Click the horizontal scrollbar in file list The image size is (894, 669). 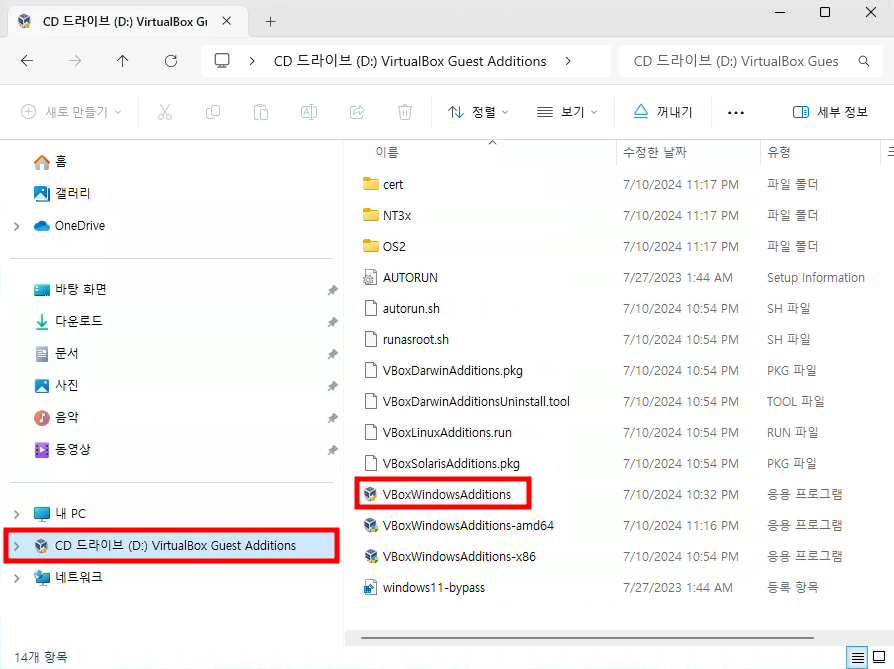pyautogui.click(x=587, y=638)
